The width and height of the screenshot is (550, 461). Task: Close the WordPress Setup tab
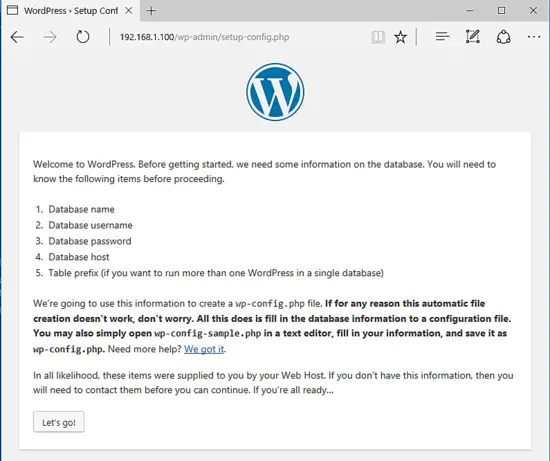[129, 11]
